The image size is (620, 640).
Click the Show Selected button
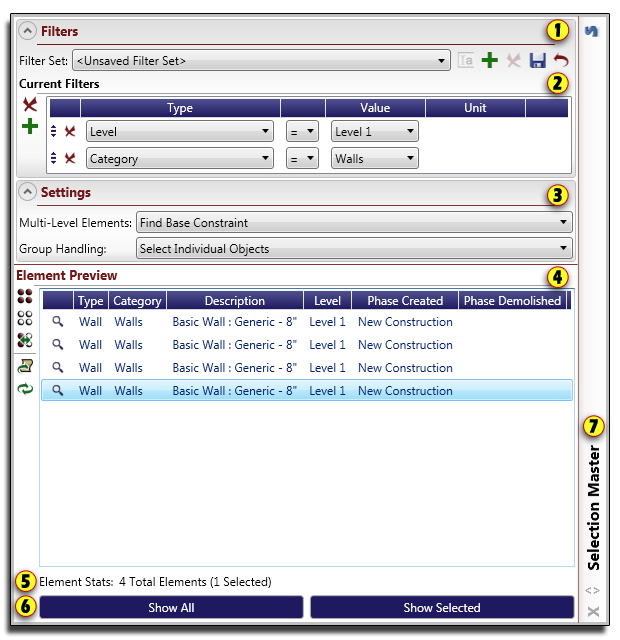tap(441, 607)
